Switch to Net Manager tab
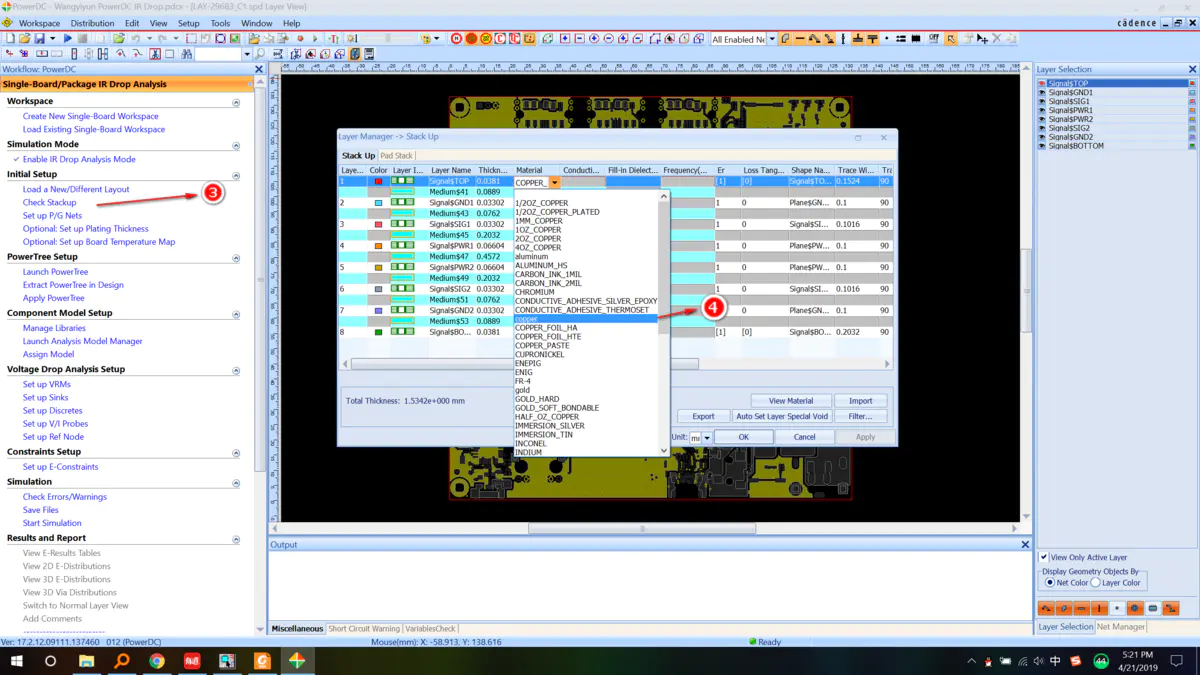This screenshot has width=1200, height=675. point(1120,627)
